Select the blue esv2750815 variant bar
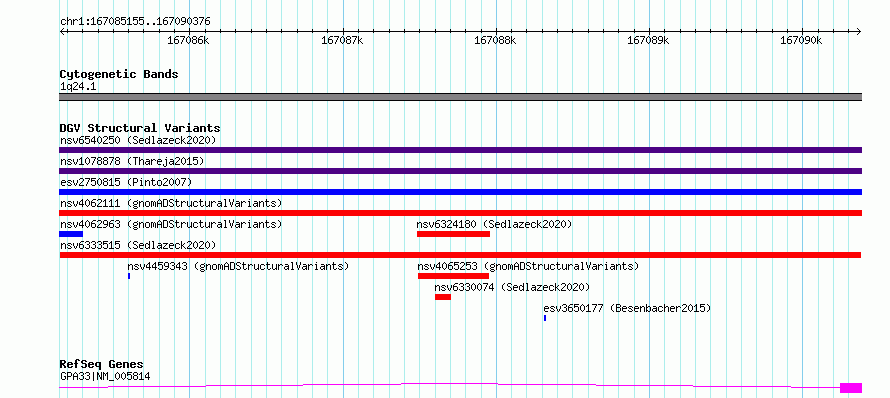This screenshot has height=398, width=890. [x=460, y=192]
